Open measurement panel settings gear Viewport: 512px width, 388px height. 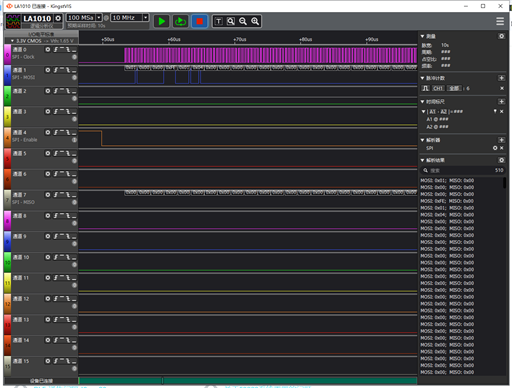pyautogui.click(x=501, y=36)
